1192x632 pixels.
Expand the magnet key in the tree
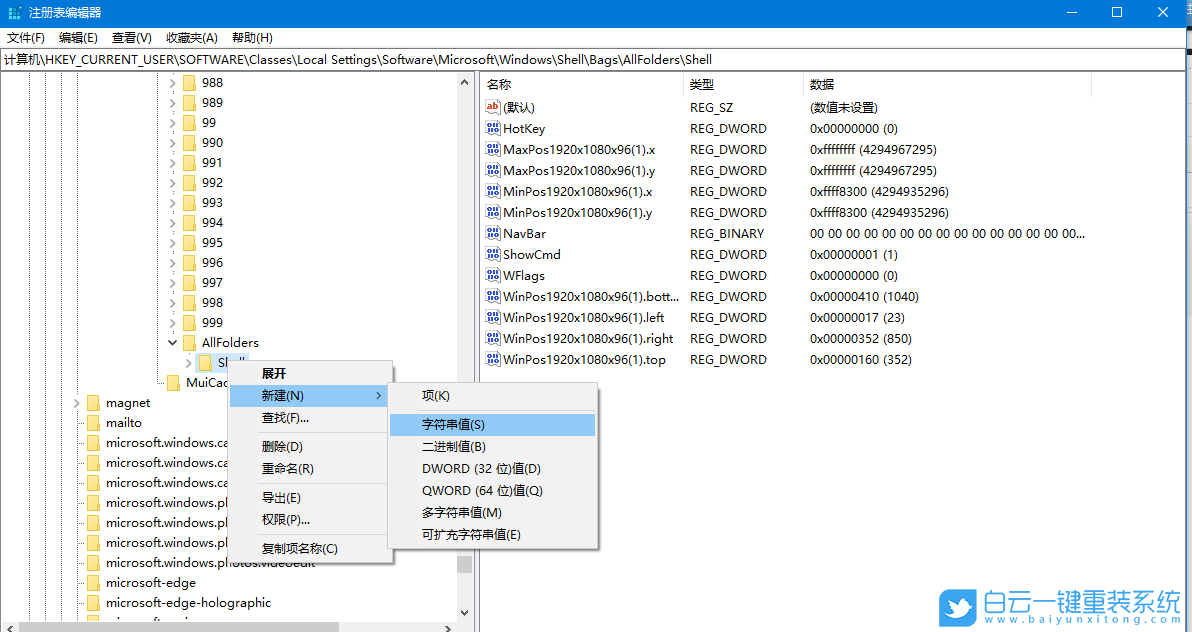click(76, 402)
